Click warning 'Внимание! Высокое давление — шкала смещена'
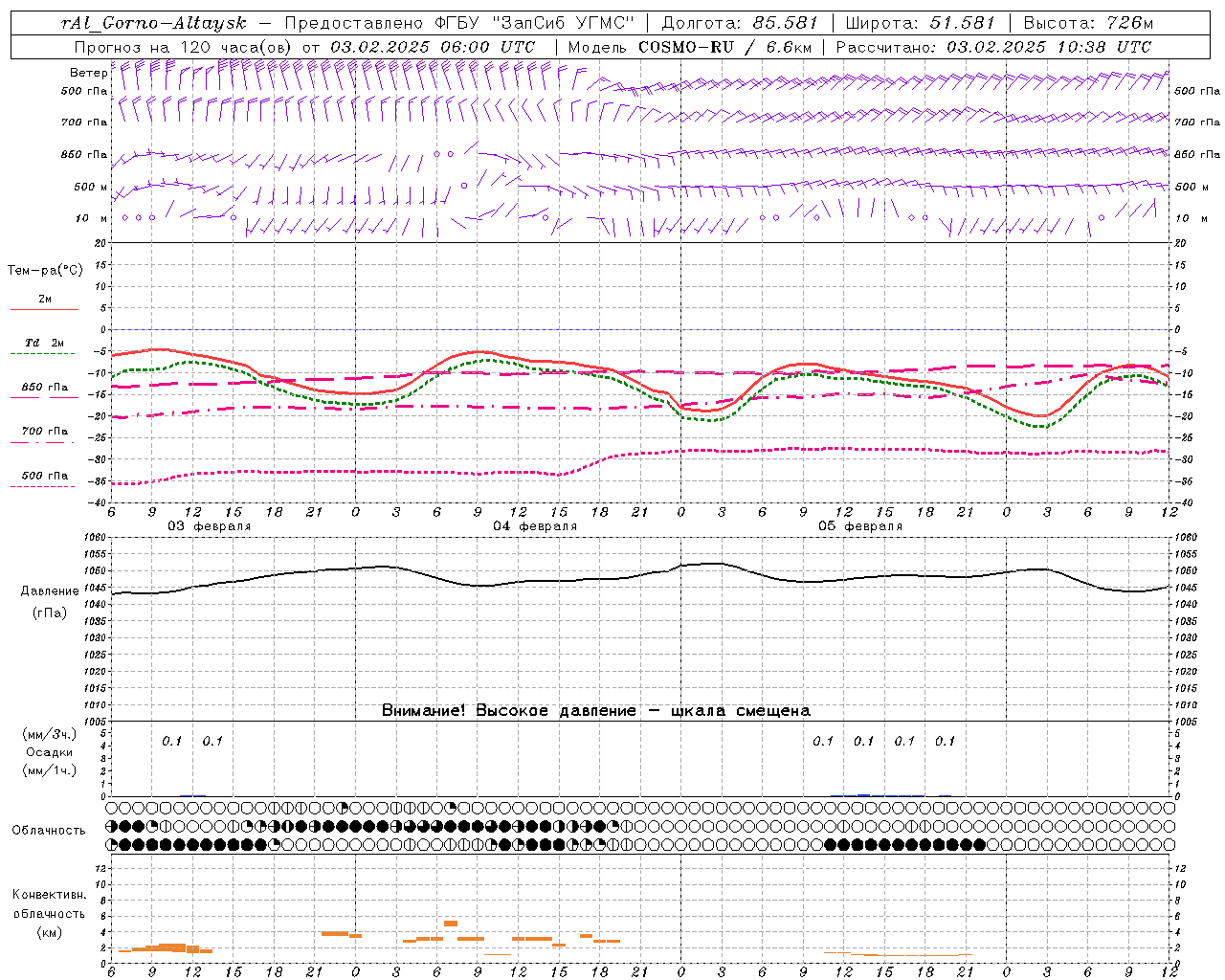 click(x=596, y=711)
